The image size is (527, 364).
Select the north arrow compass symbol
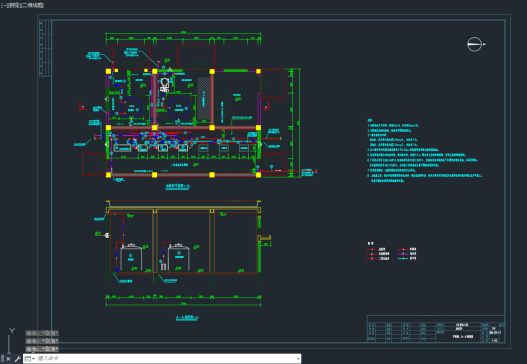[x=476, y=44]
